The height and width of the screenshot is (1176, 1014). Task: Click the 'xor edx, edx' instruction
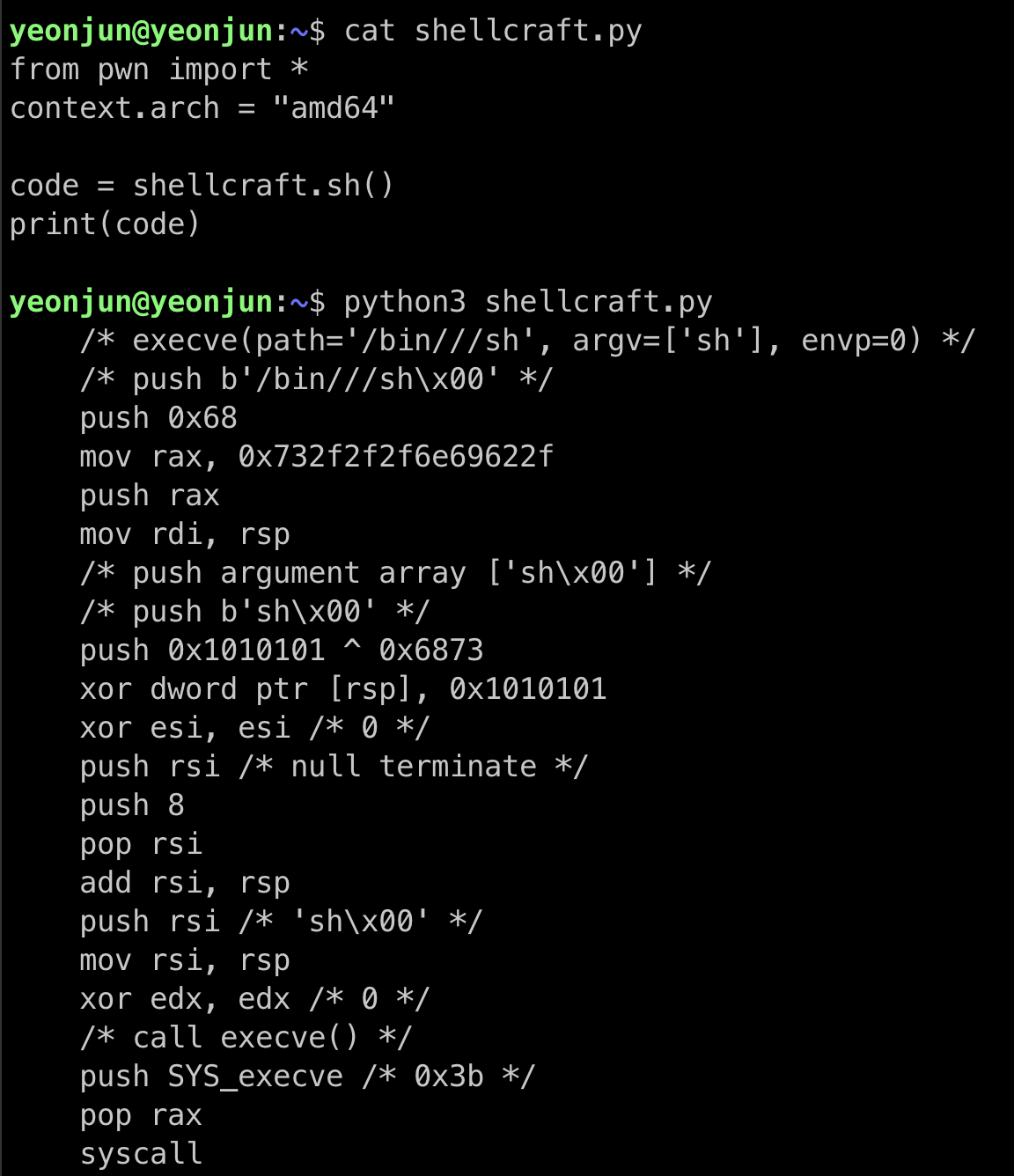click(185, 999)
